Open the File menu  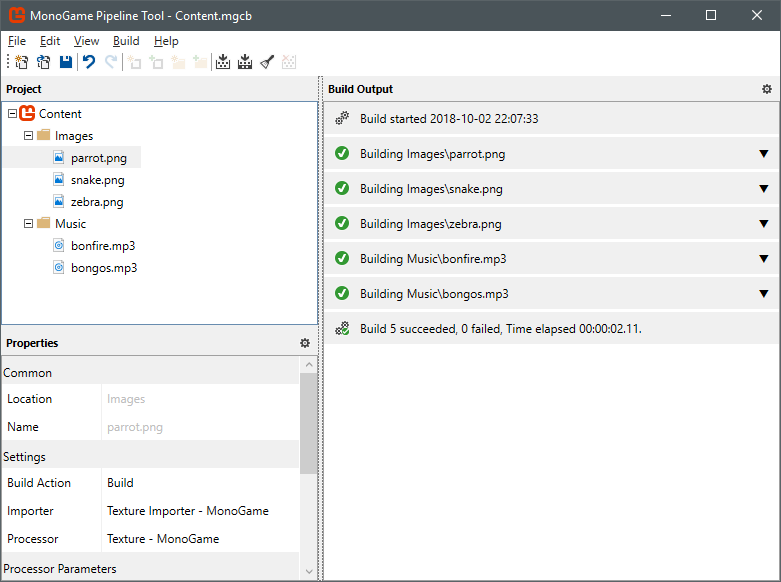tap(17, 41)
